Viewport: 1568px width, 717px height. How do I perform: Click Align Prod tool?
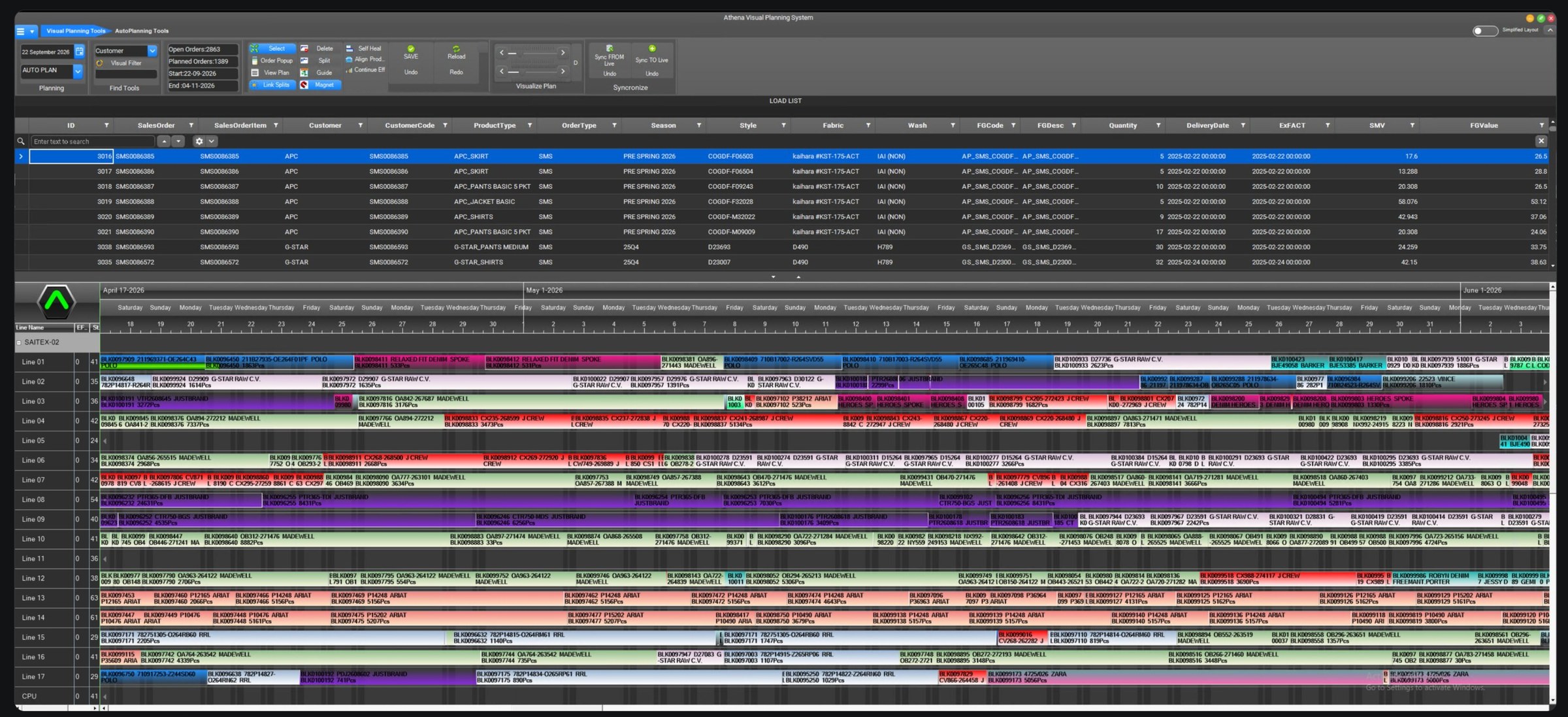click(x=364, y=59)
